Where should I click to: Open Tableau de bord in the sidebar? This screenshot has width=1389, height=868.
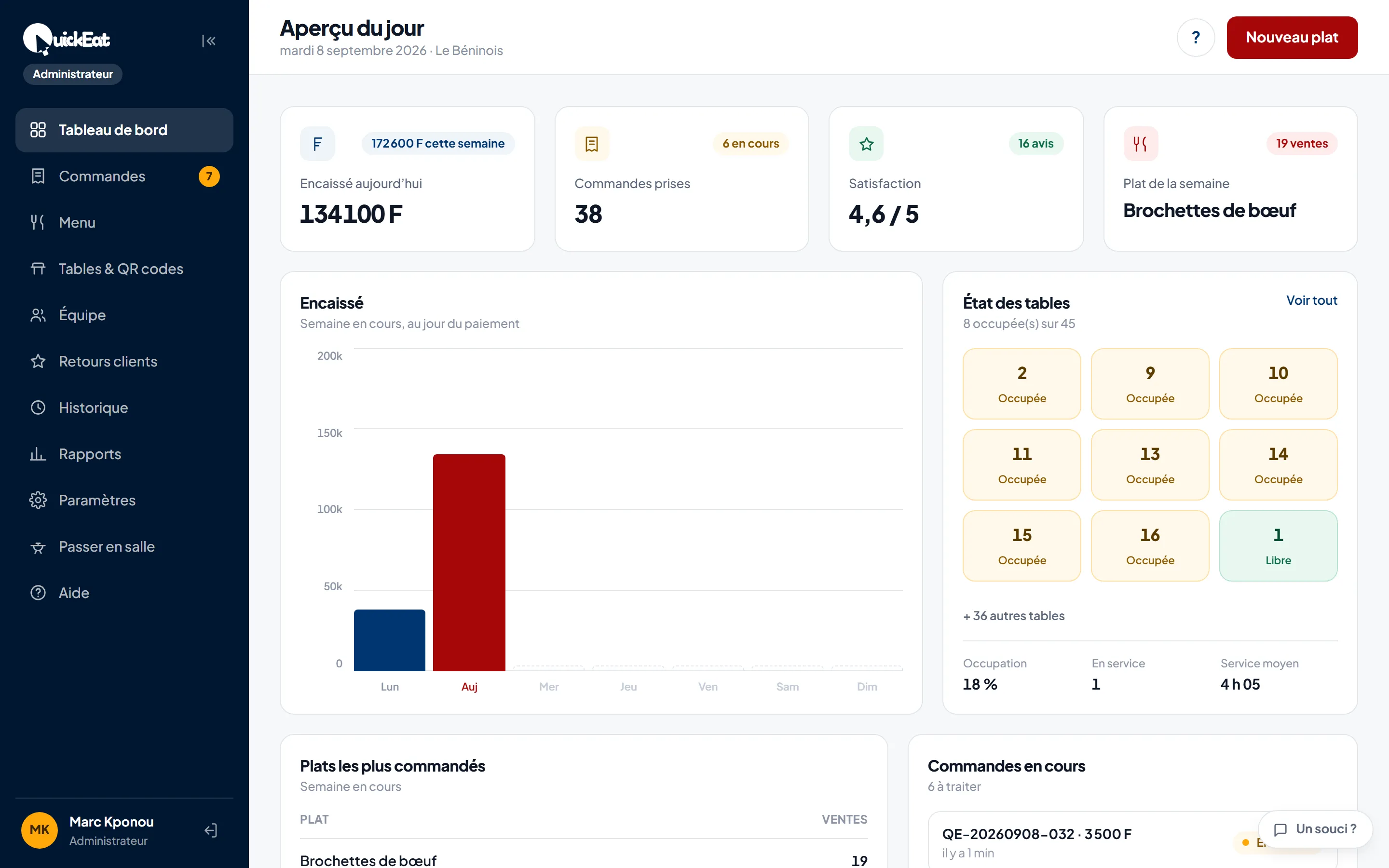click(x=124, y=130)
